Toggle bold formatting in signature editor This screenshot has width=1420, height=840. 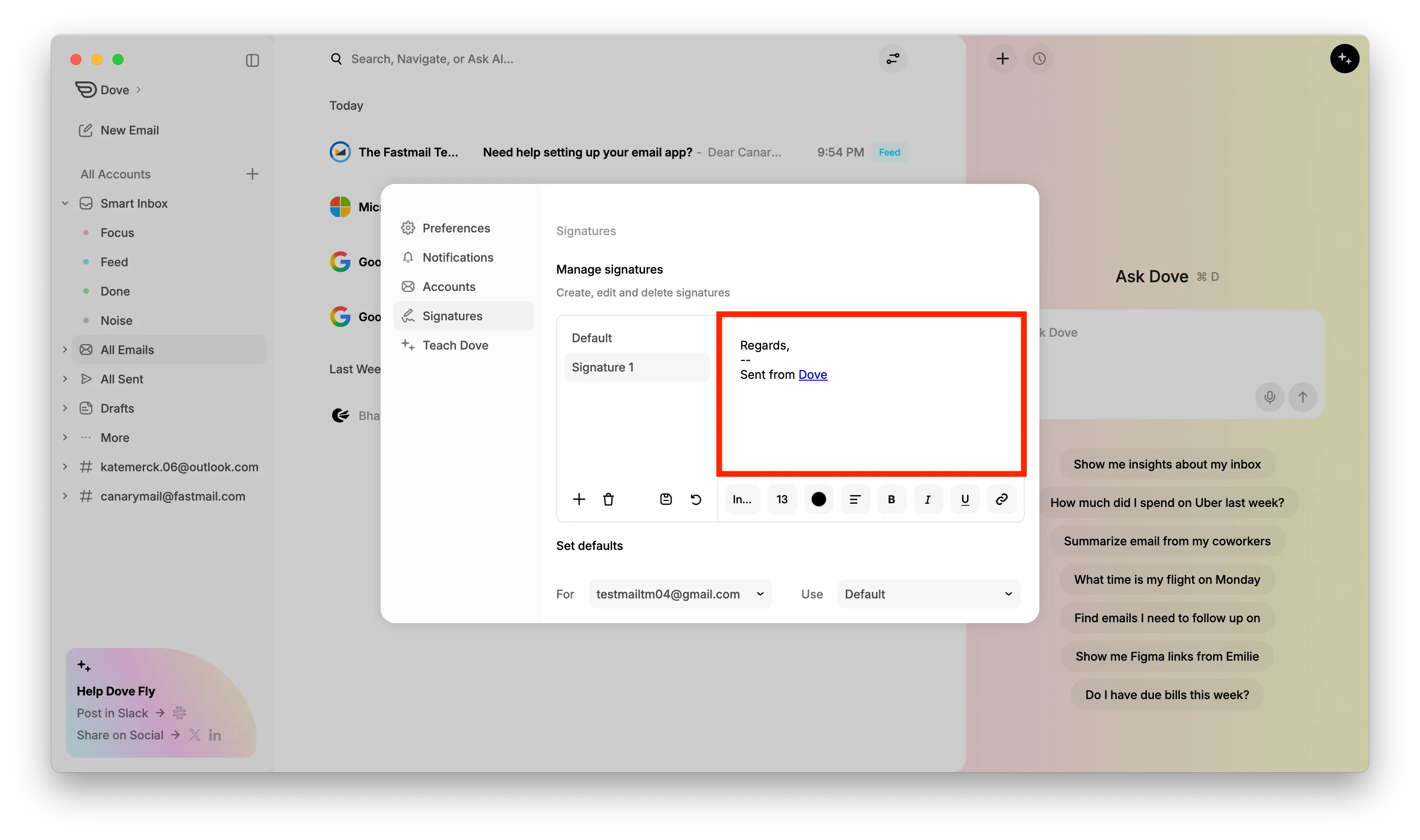click(x=891, y=499)
